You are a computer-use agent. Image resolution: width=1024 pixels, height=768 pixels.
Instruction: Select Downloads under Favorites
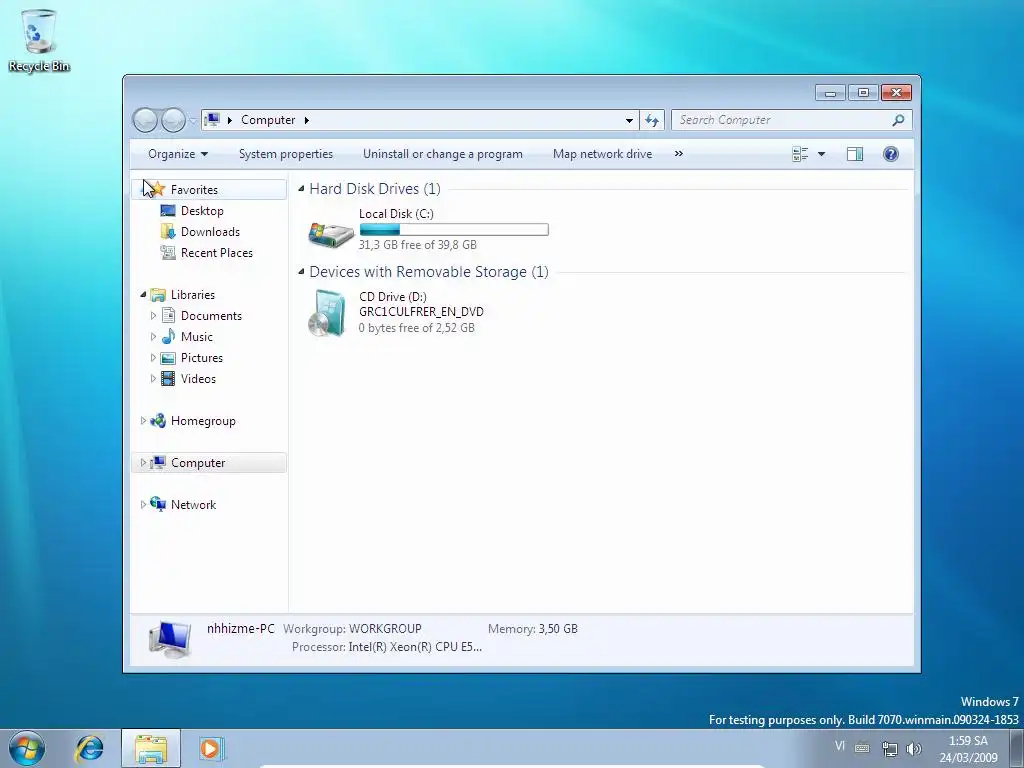pyautogui.click(x=210, y=232)
